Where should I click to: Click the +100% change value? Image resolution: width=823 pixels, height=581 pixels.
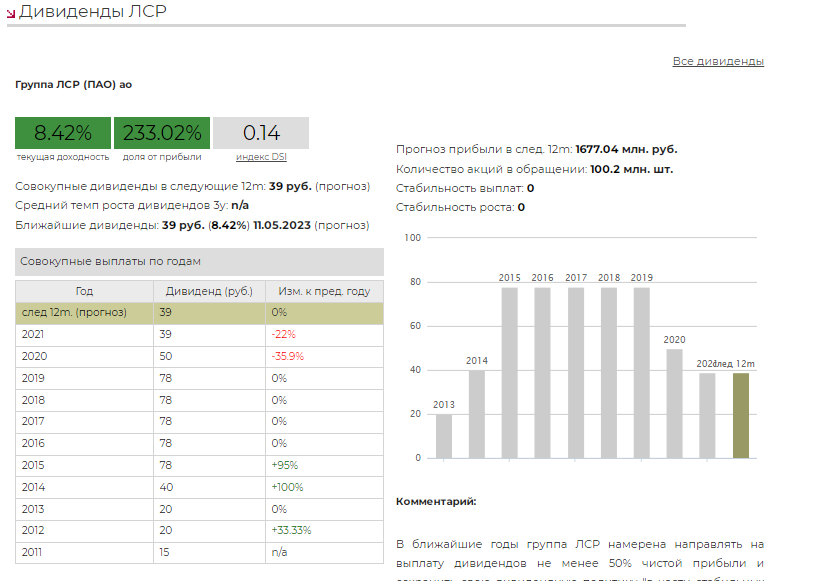coord(287,488)
